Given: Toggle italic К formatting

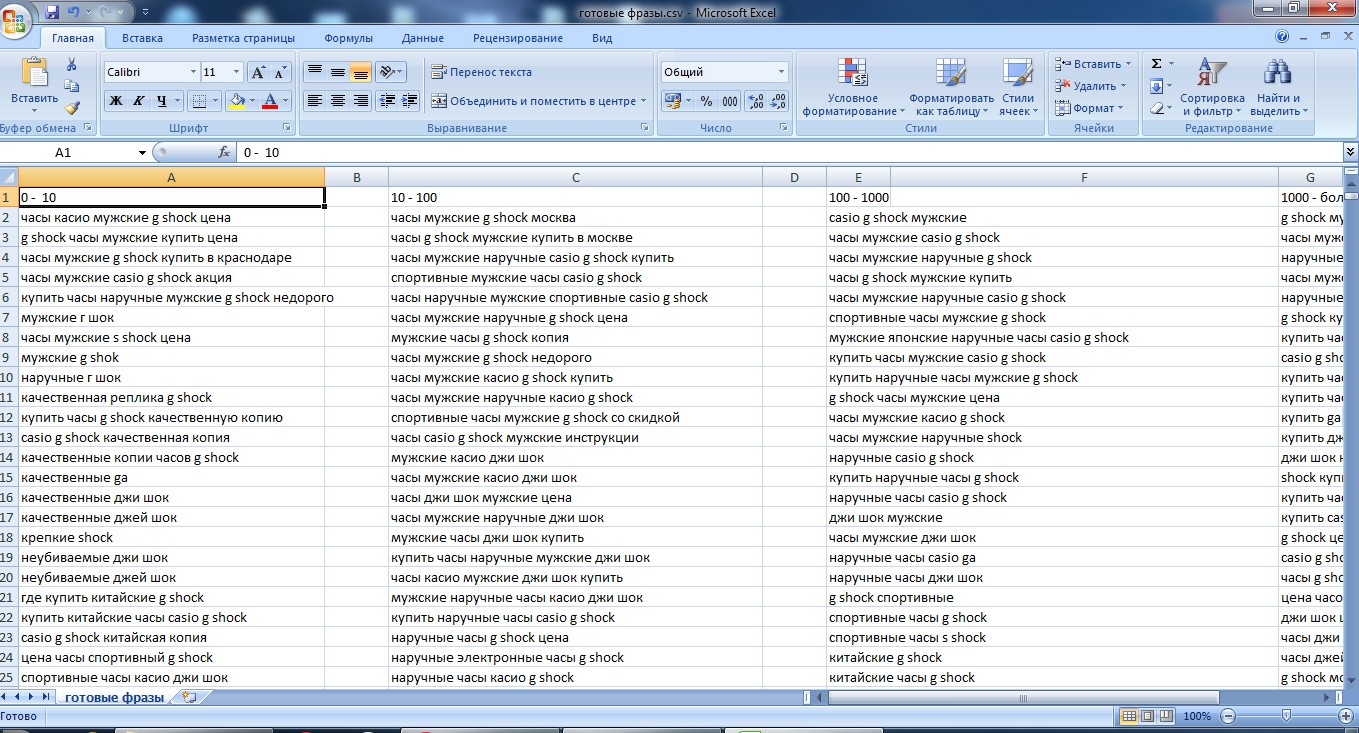Looking at the screenshot, I should pyautogui.click(x=139, y=101).
